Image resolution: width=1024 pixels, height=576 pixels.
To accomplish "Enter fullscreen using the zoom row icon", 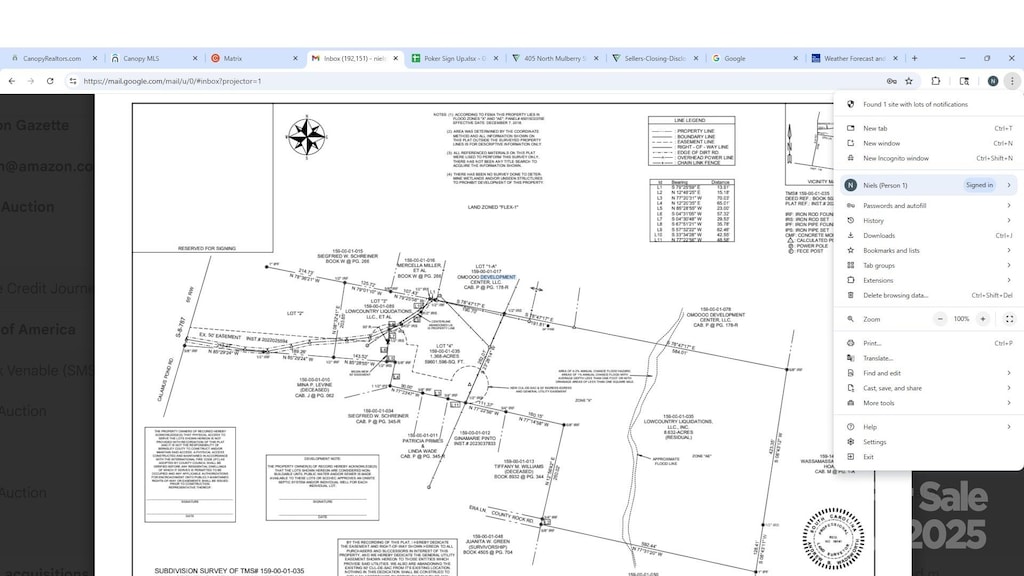I will [x=1009, y=319].
